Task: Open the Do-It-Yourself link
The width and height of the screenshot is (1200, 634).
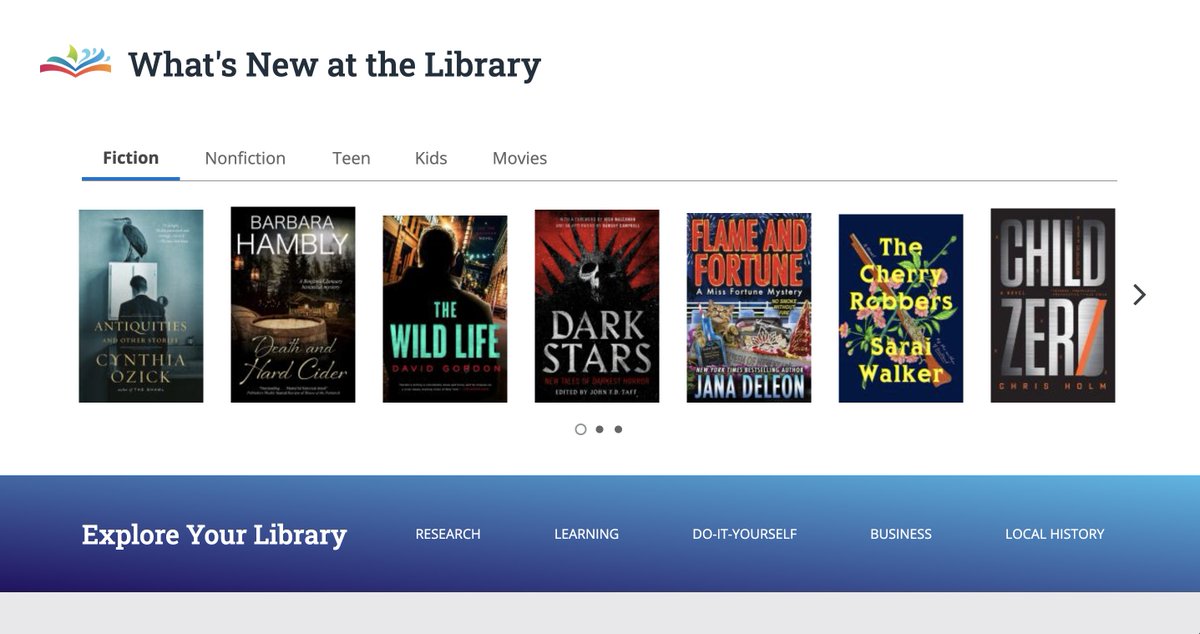Action: pos(745,534)
